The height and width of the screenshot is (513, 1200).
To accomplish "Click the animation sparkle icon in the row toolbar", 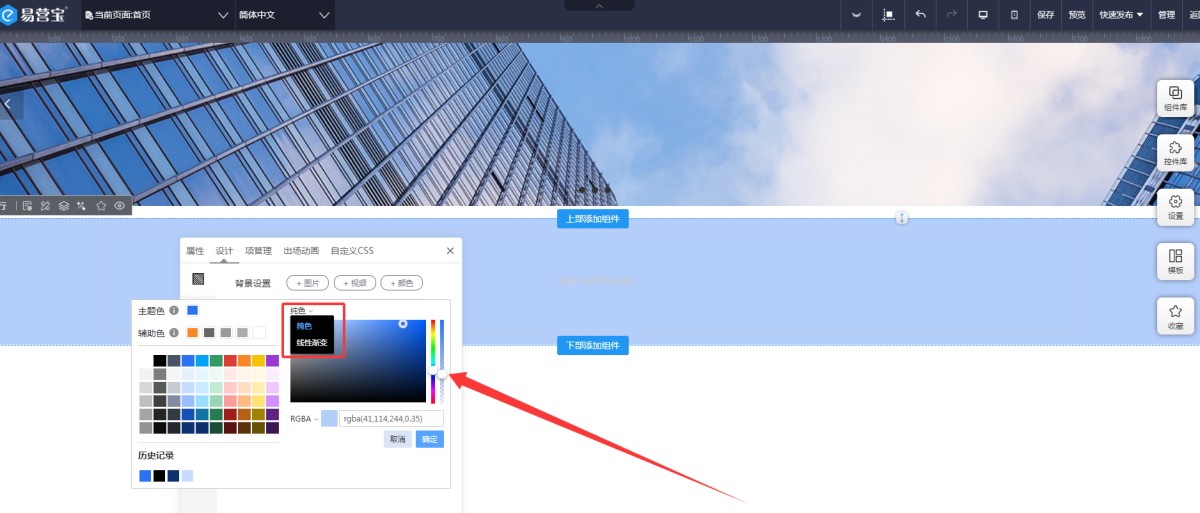I will (x=81, y=206).
